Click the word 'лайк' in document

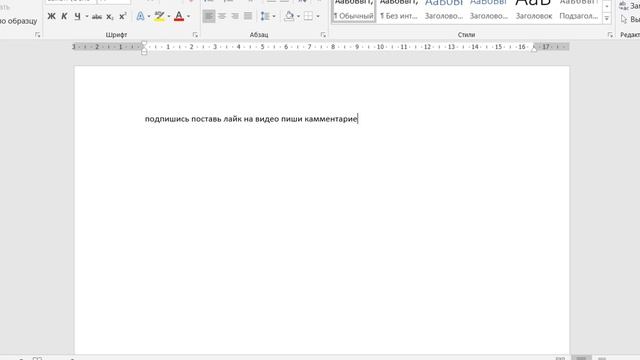[232, 119]
